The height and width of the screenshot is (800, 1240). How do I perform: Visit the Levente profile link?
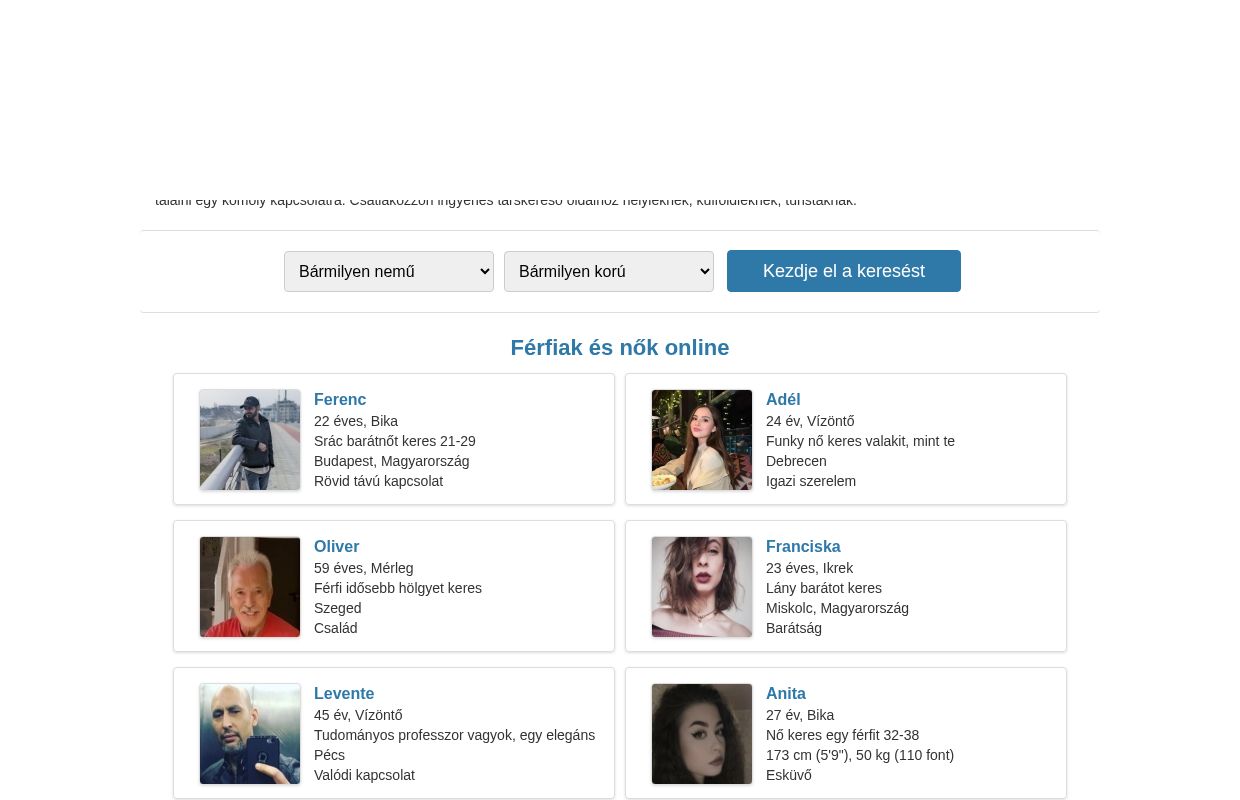tap(344, 693)
